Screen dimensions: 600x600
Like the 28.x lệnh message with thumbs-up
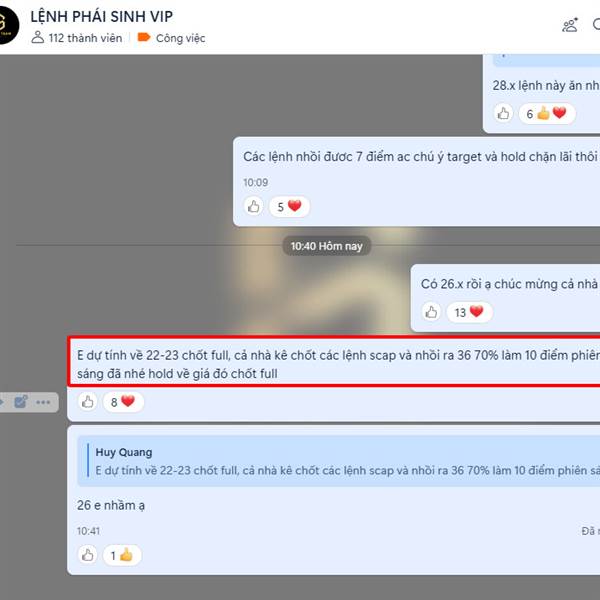(x=503, y=113)
